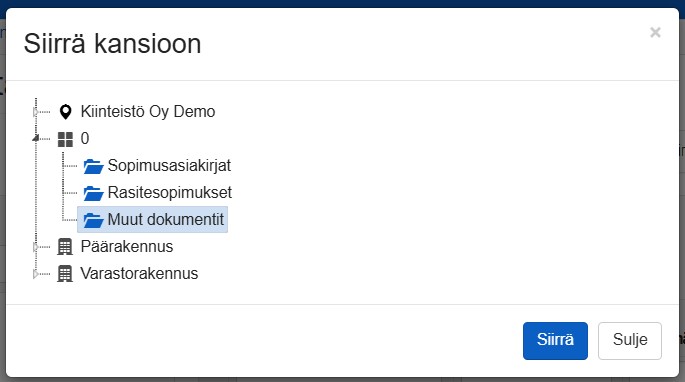Screen dimensions: 685x382
Task: Close the Siirrä kansioon dialog with X
Action: 655,32
